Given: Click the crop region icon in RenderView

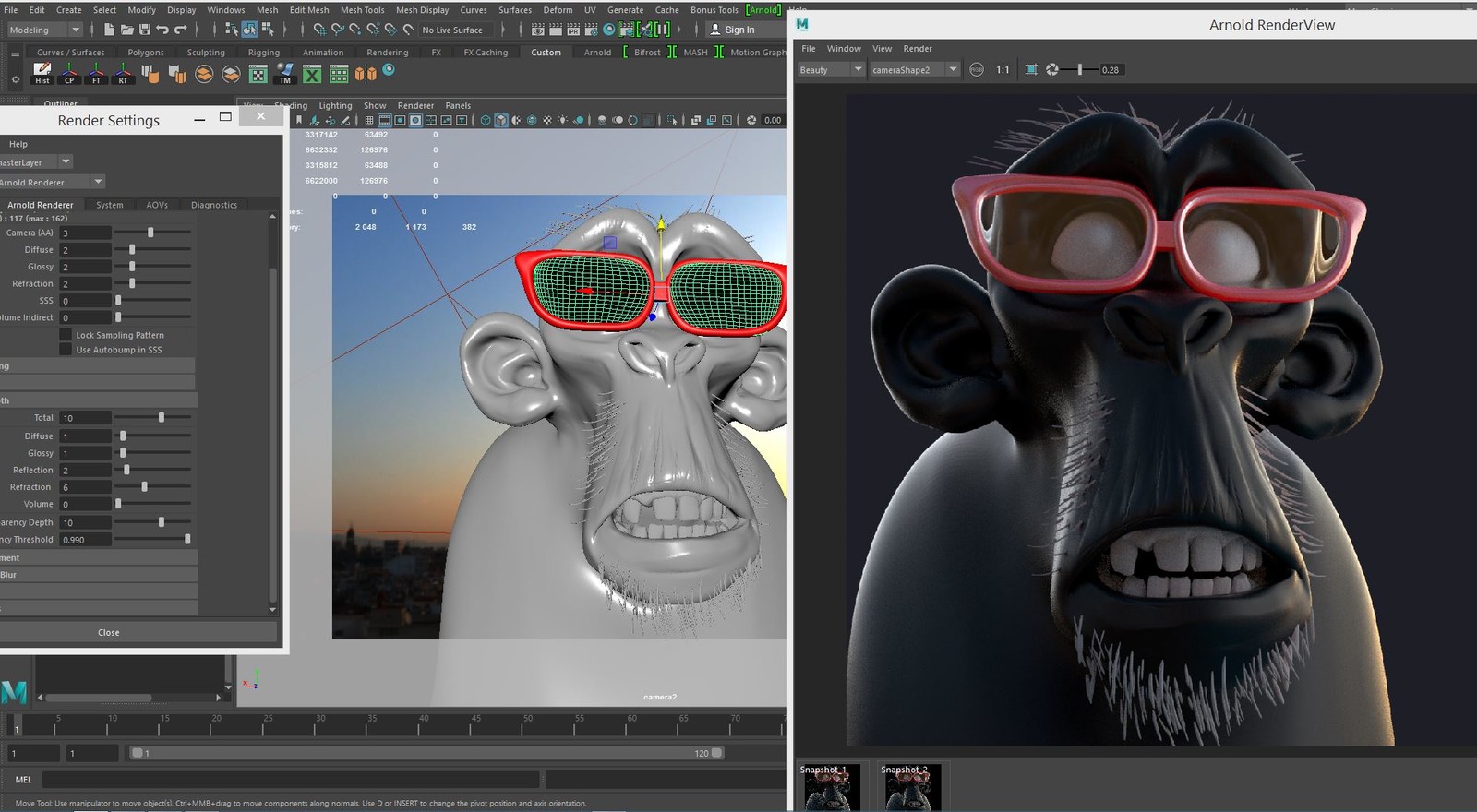Looking at the screenshot, I should [1031, 69].
